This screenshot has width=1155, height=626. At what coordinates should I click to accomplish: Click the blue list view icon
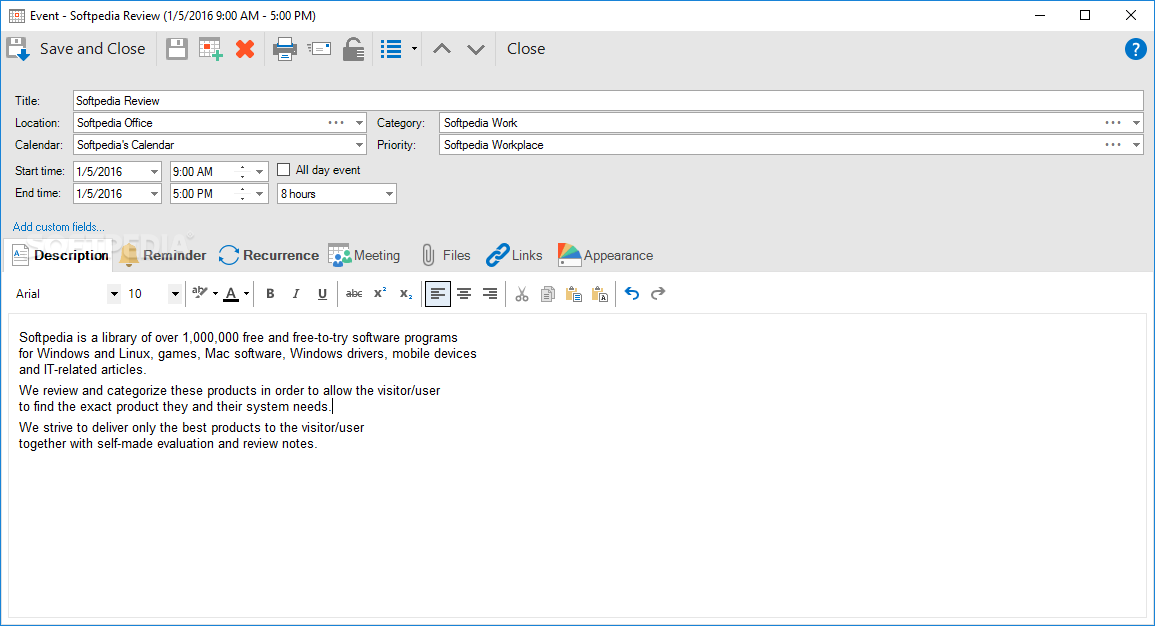391,49
